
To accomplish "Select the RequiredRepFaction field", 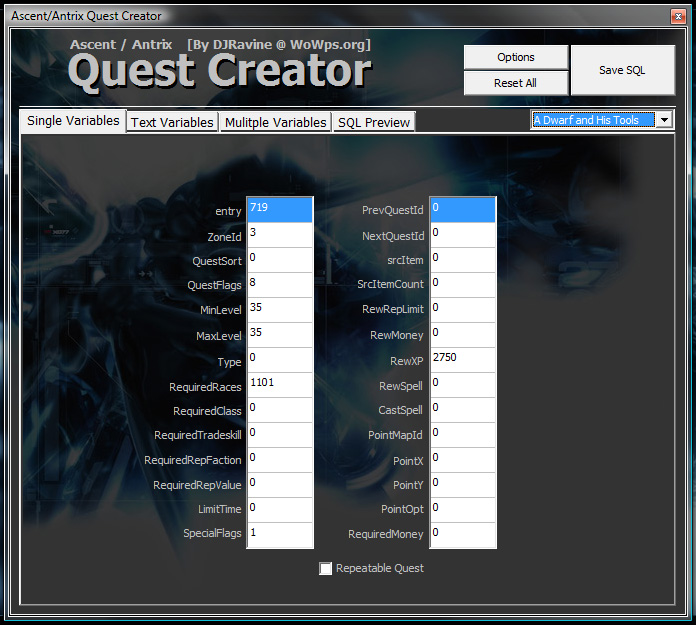I will click(x=280, y=460).
